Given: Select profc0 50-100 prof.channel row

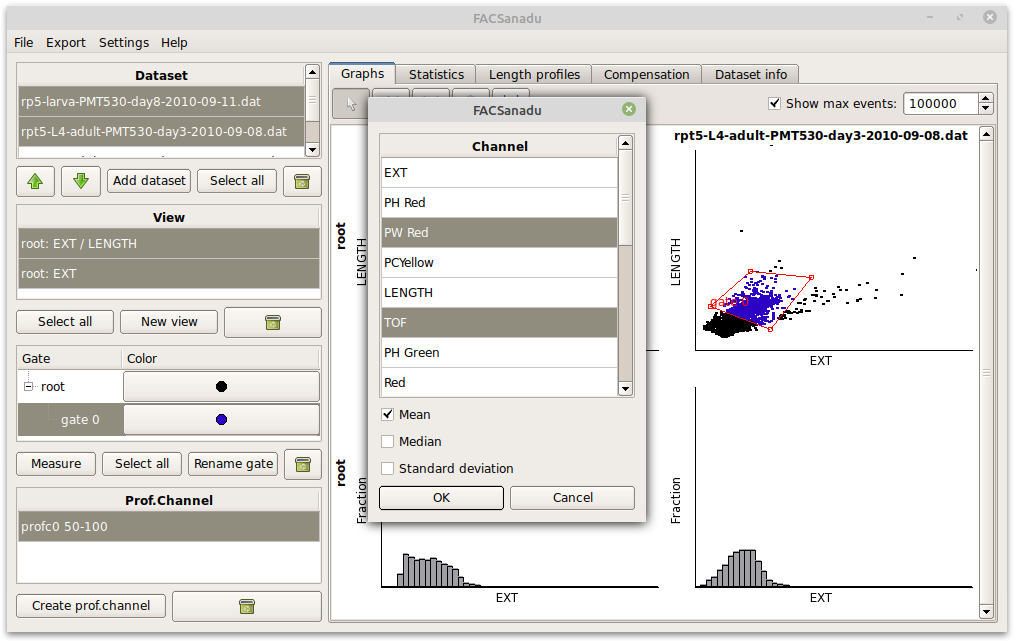Looking at the screenshot, I should pos(169,527).
